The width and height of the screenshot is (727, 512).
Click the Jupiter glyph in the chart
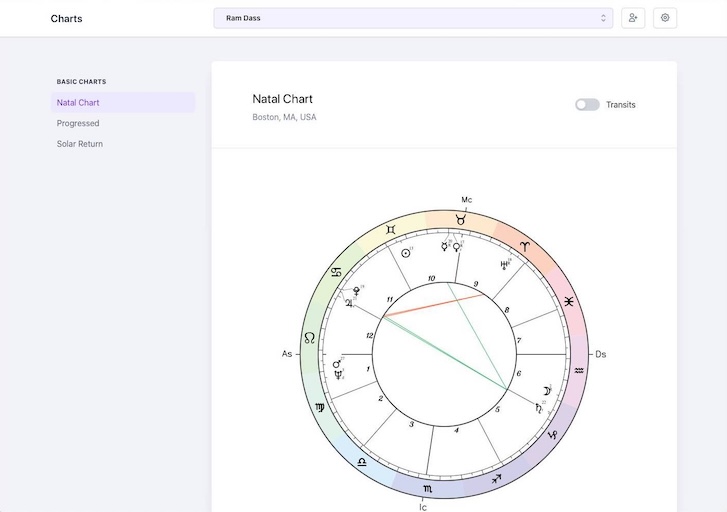point(349,302)
